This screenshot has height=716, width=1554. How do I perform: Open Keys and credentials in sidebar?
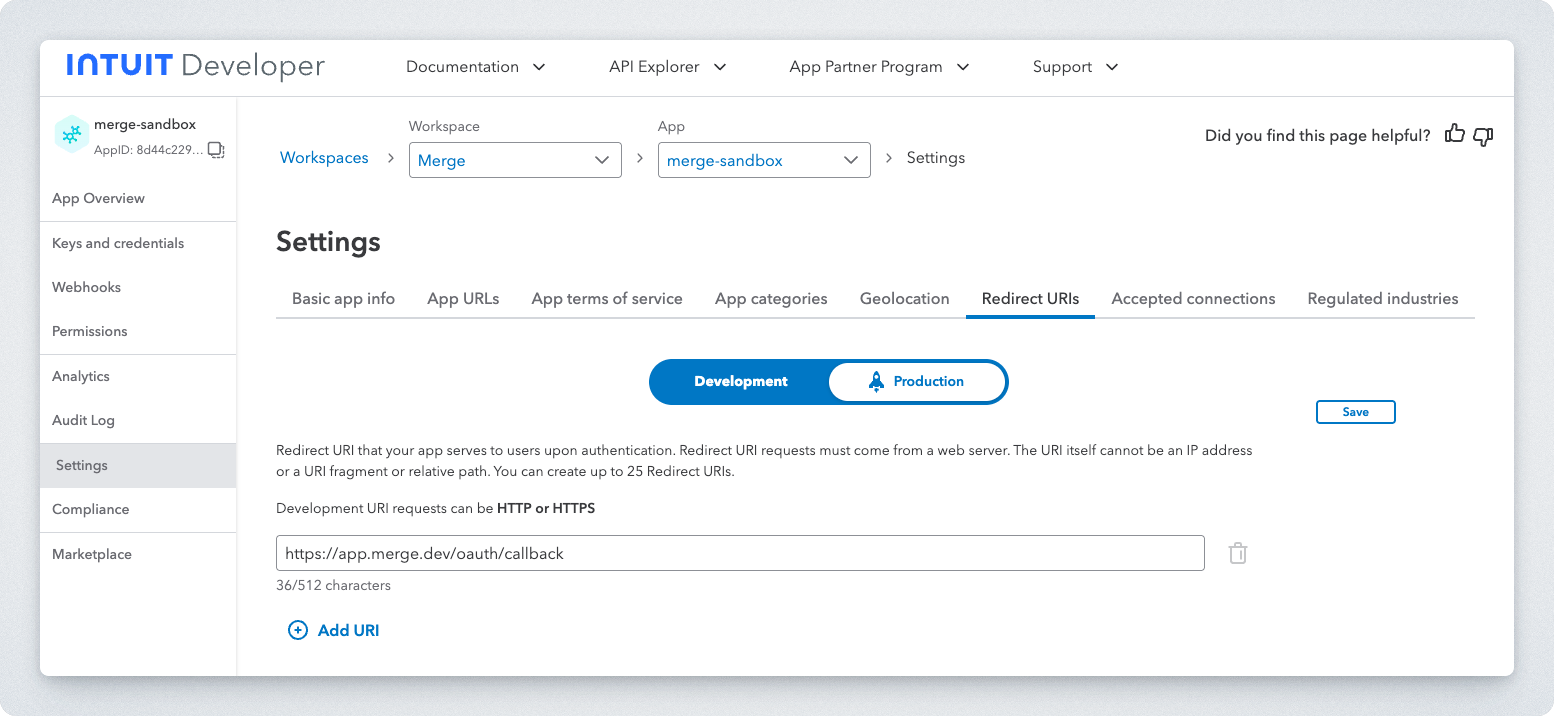(118, 243)
